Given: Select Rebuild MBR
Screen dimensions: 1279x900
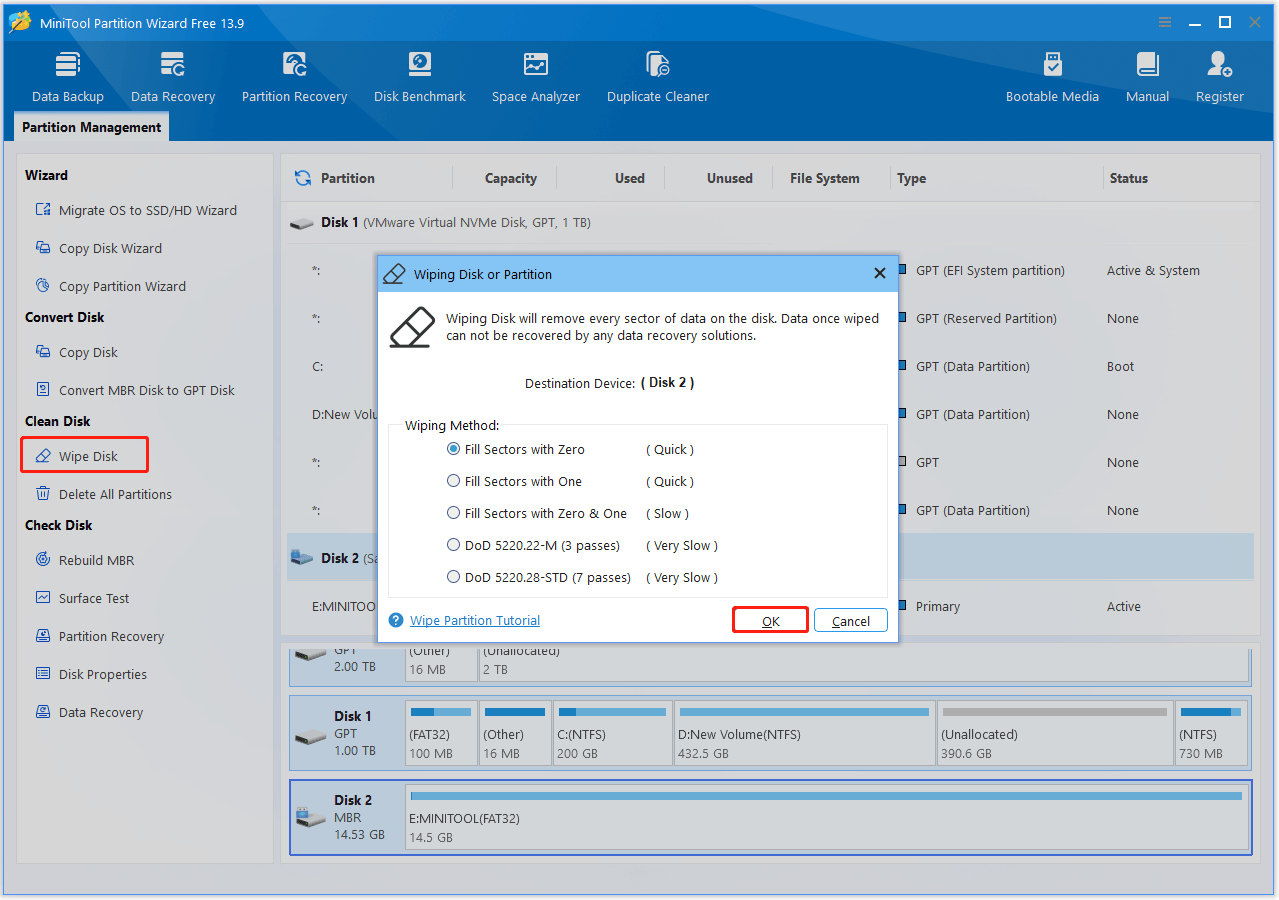Looking at the screenshot, I should [85, 560].
